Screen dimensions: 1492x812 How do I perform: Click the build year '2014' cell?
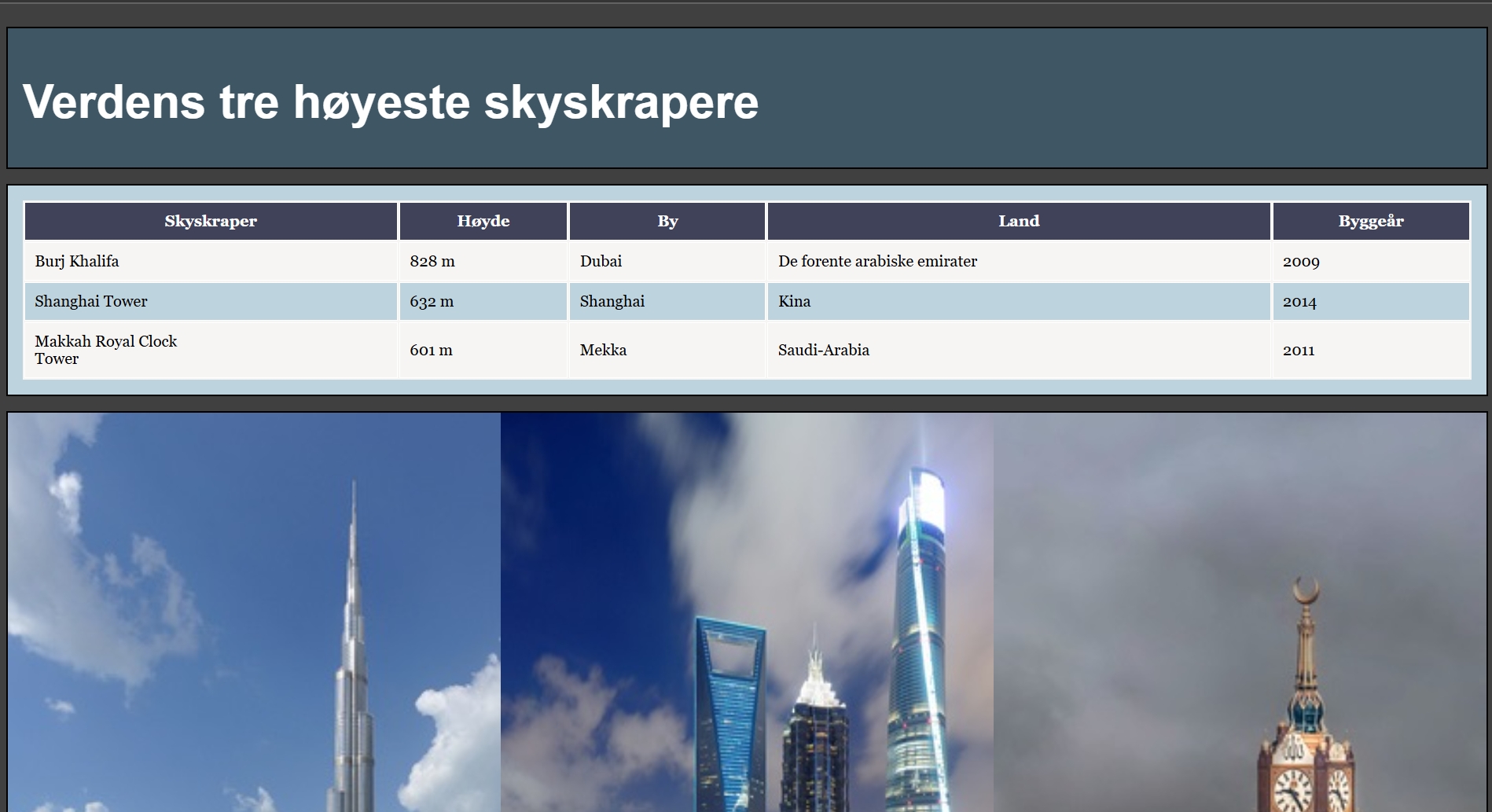(x=1299, y=302)
